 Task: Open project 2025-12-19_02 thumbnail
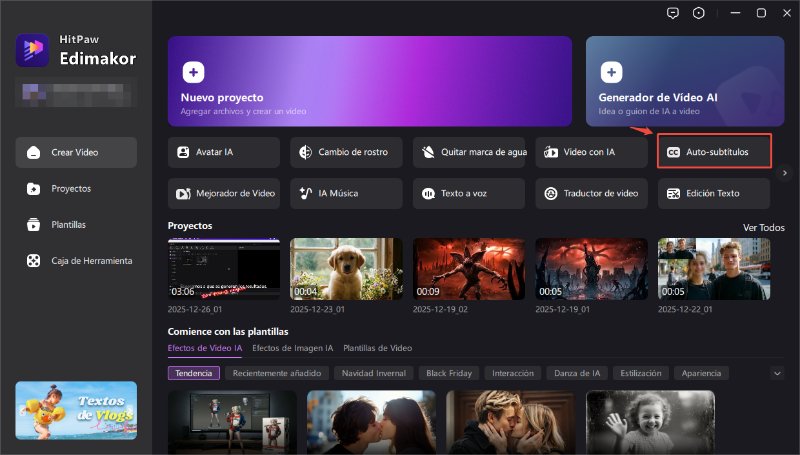(468, 269)
